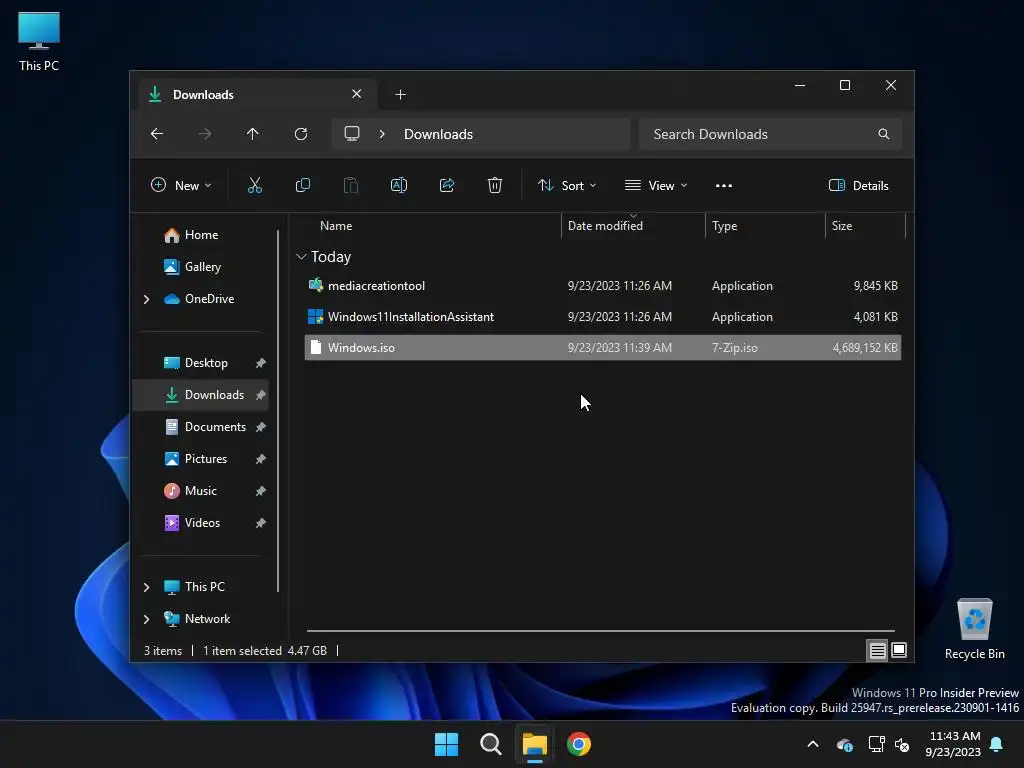This screenshot has width=1024, height=768.
Task: Click the 4,689,152 KB size cell
Action: pos(865,348)
